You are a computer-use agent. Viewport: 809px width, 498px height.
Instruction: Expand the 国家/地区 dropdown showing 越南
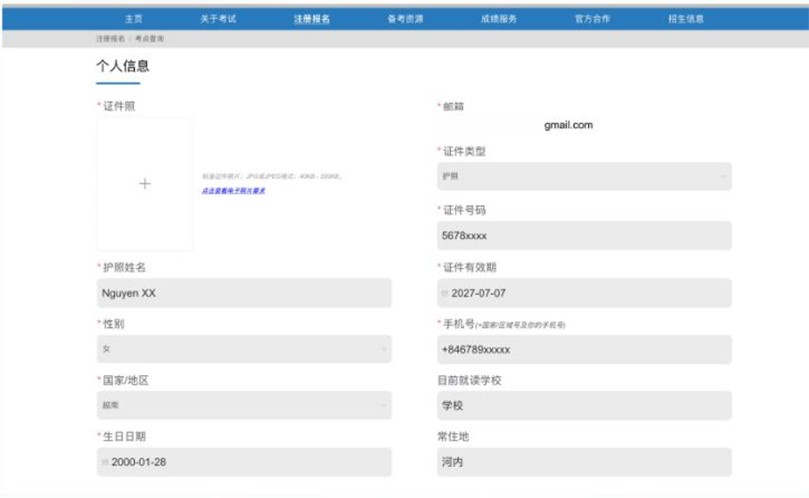click(x=244, y=405)
